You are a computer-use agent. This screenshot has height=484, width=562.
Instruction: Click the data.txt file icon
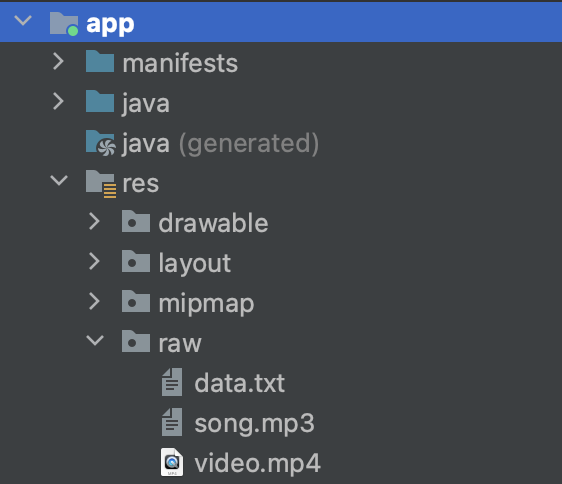172,382
